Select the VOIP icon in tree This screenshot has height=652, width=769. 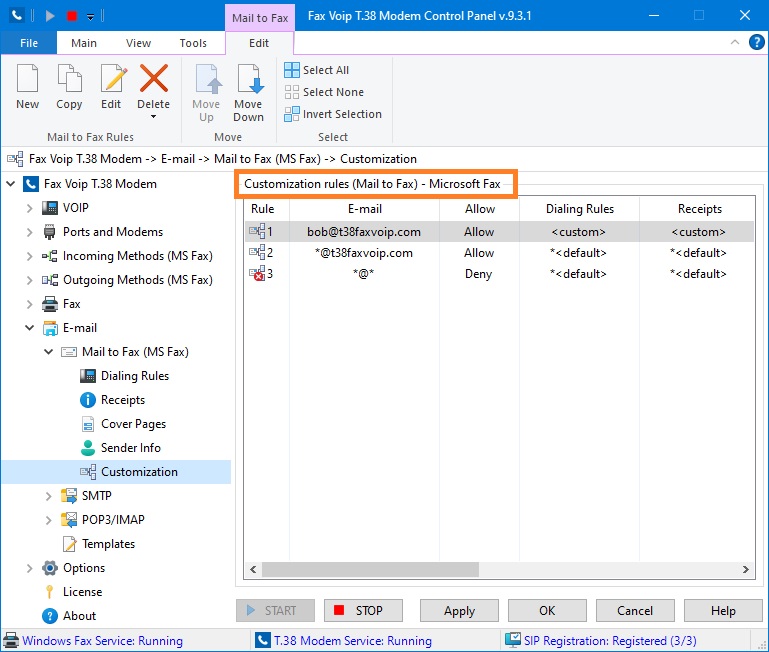[x=50, y=208]
